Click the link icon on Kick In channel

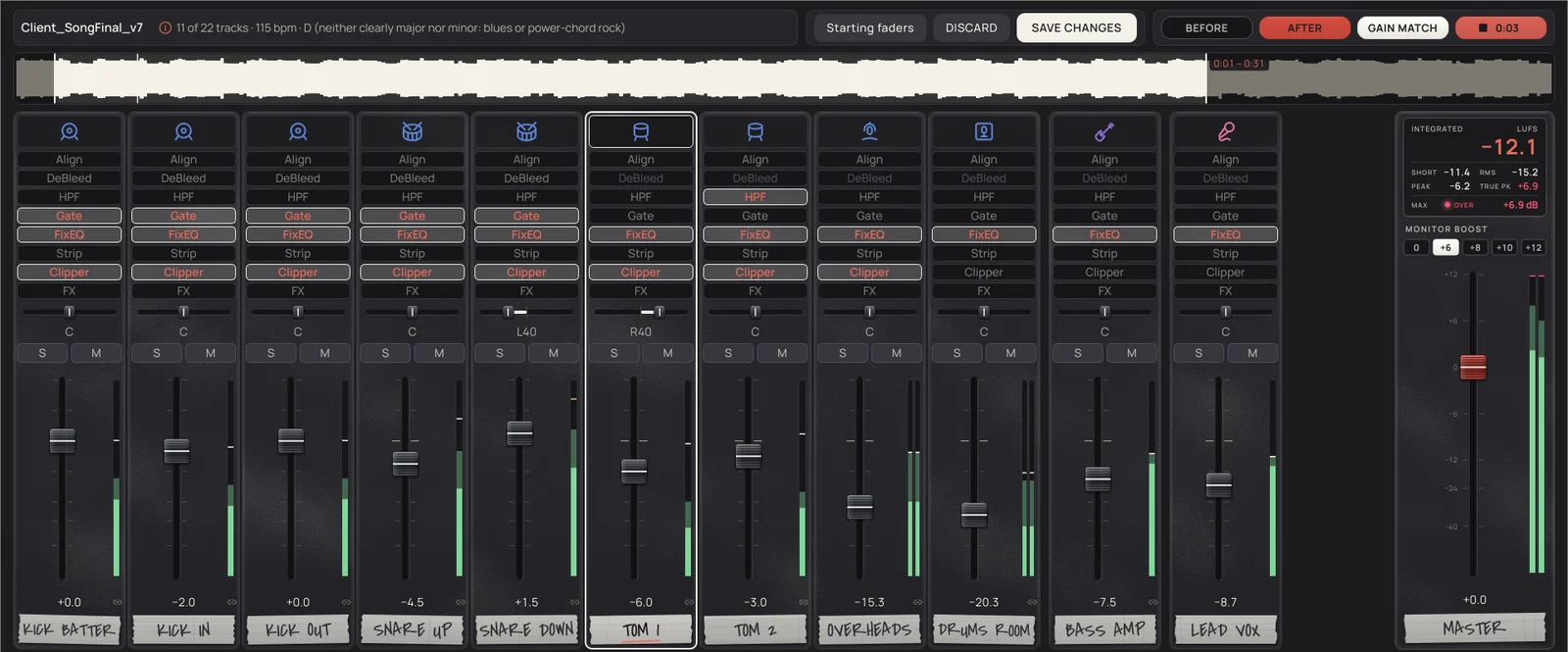pyautogui.click(x=232, y=602)
